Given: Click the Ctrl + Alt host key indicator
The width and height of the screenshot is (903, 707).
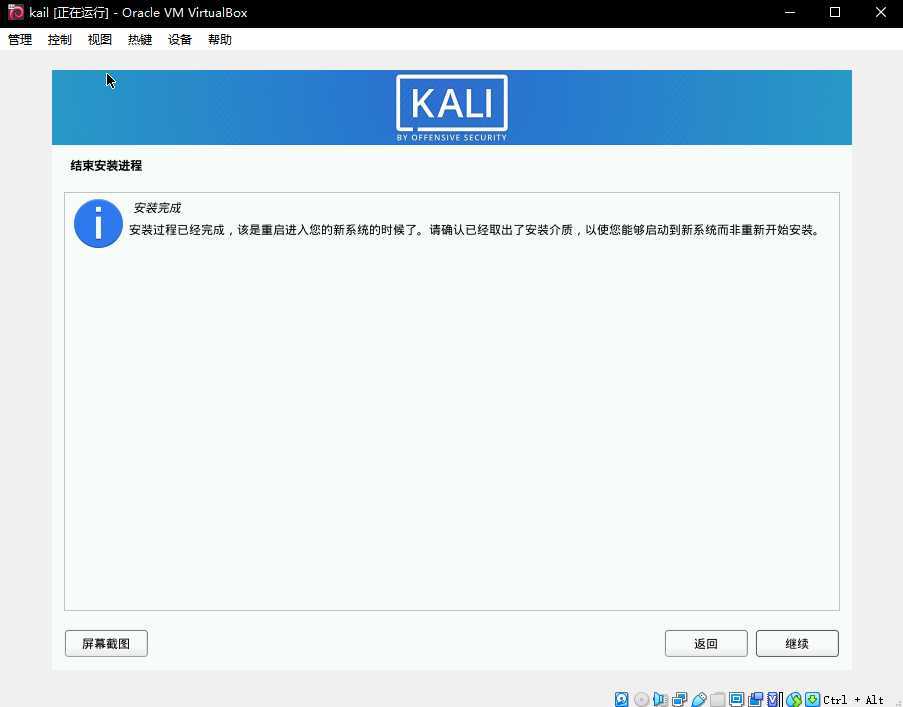Looking at the screenshot, I should point(853,700).
